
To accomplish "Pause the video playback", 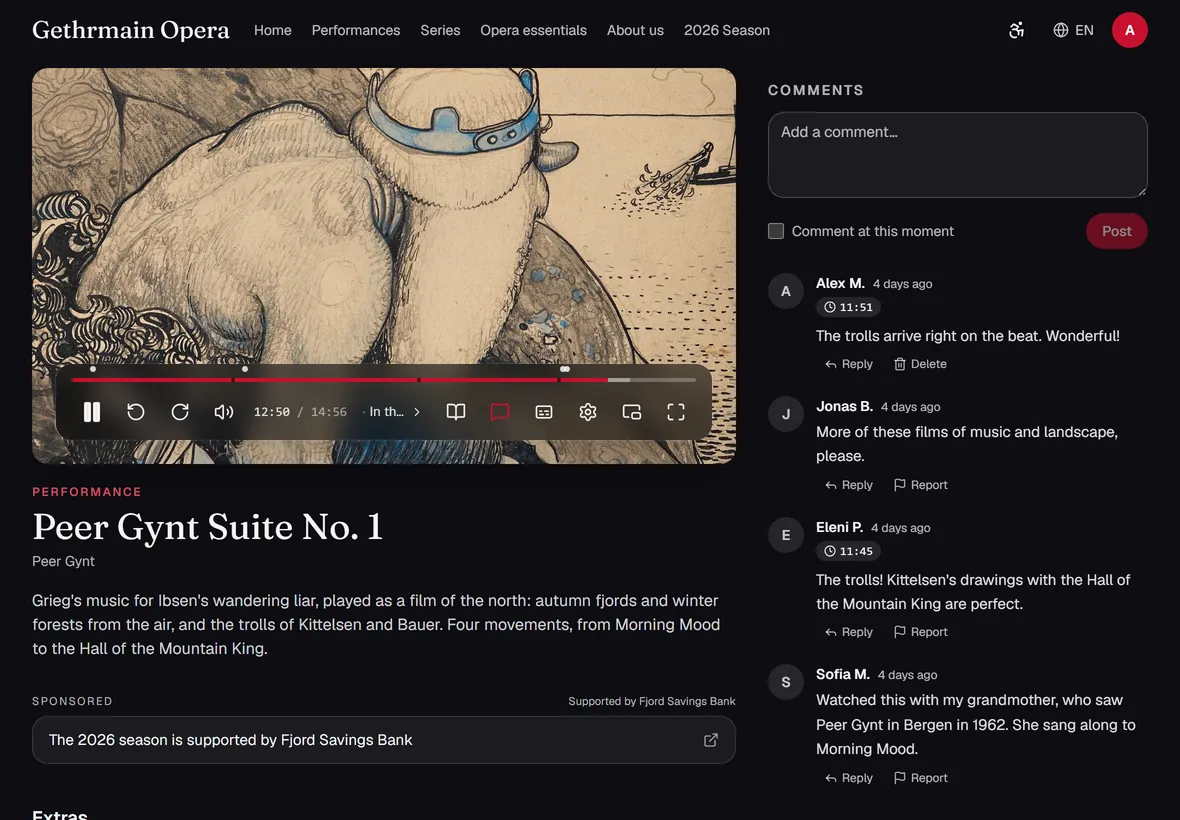I will (x=92, y=412).
